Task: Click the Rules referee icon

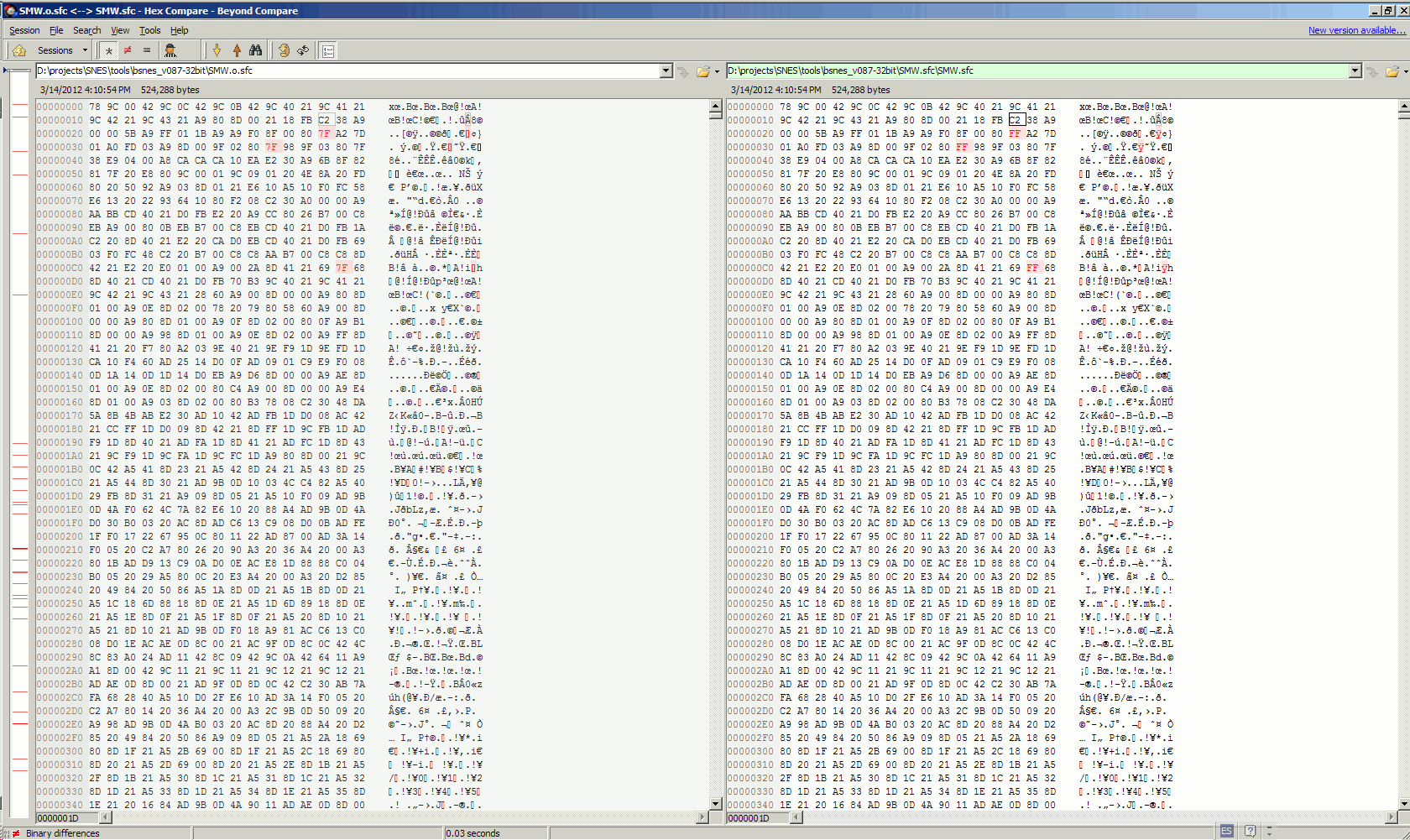Action: tap(170, 50)
